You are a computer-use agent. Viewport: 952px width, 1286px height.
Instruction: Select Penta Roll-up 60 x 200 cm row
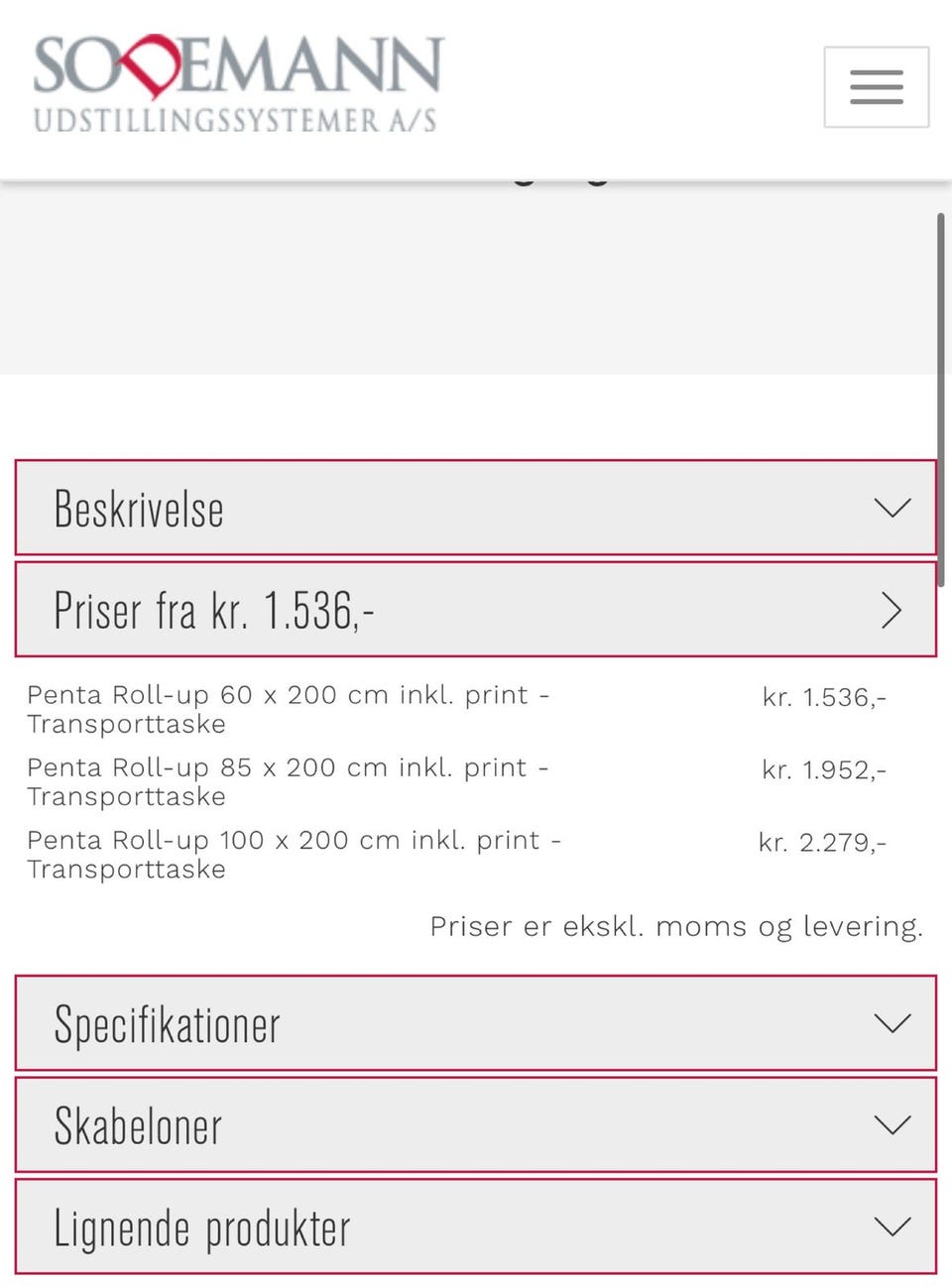288,709
